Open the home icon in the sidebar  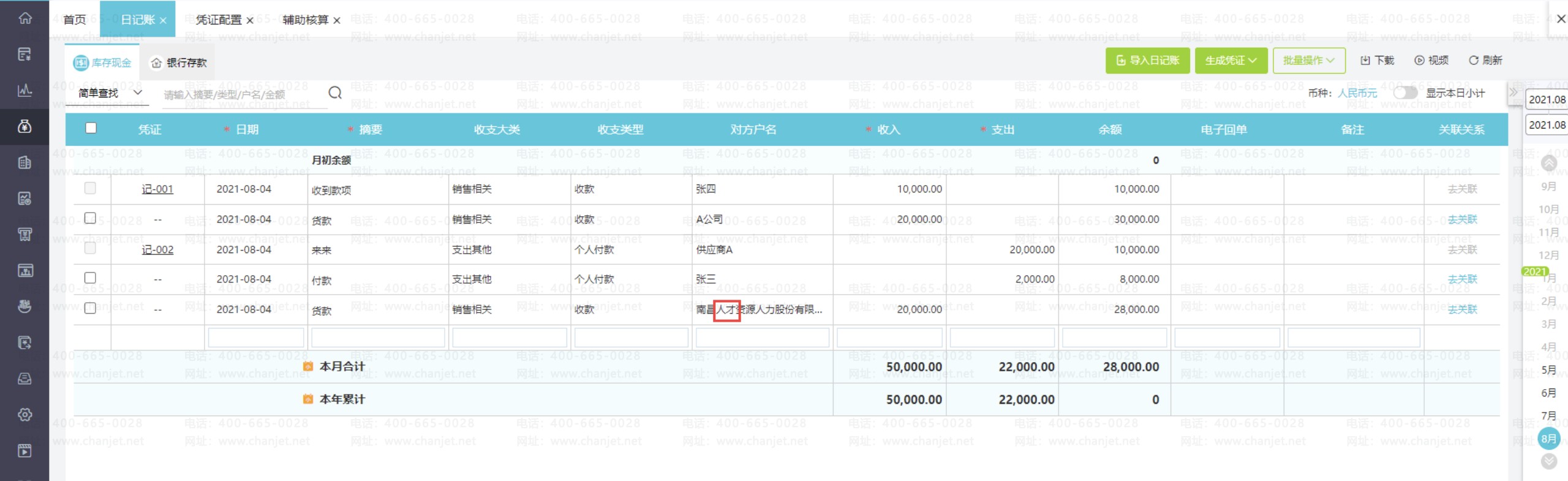(24, 18)
